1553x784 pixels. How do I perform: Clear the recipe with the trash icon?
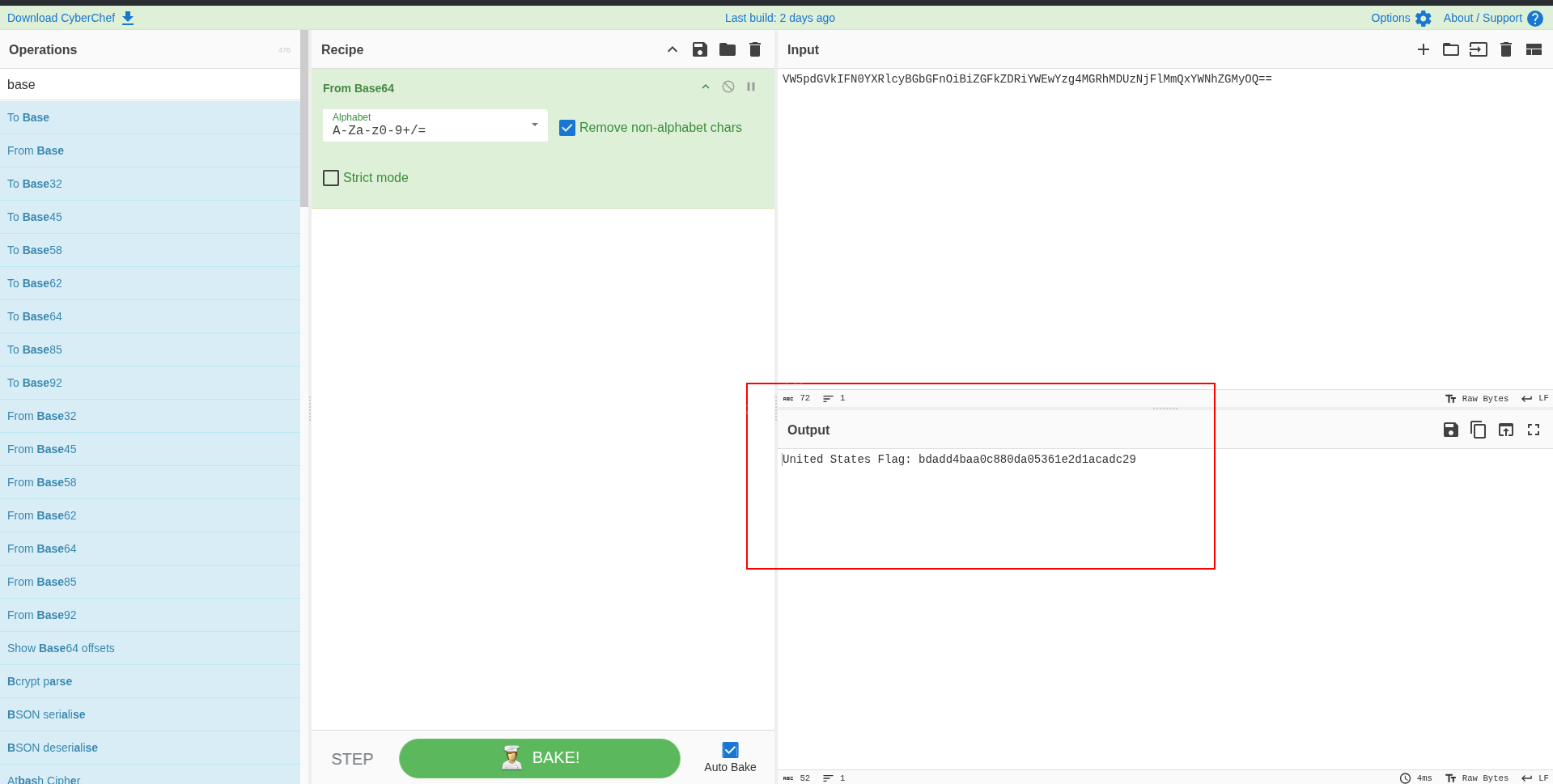click(755, 49)
